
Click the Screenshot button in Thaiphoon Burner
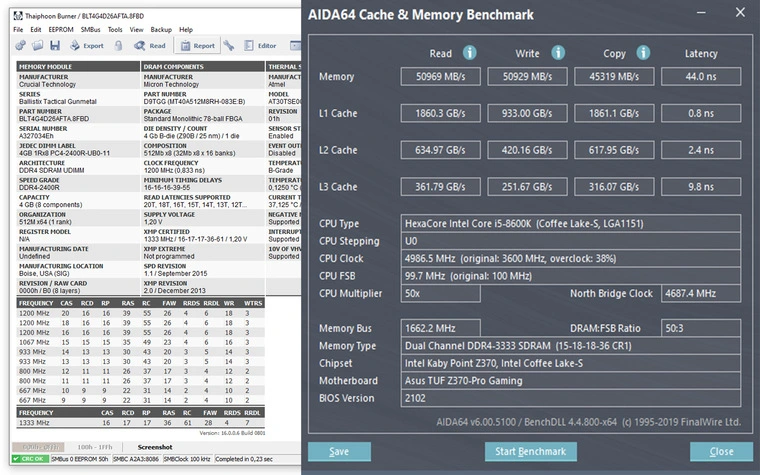[x=155, y=447]
